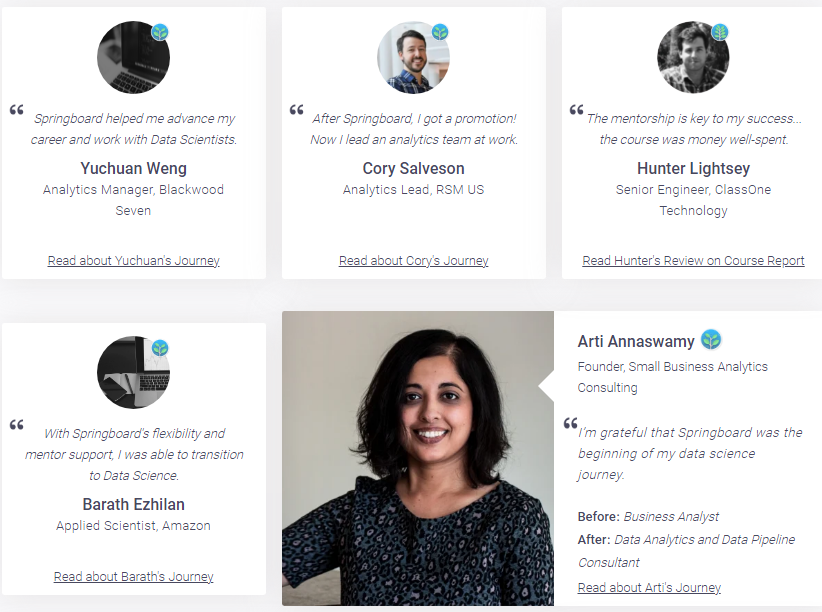Click Springboard badge on Yuchuan Weng's avatar

[x=160, y=32]
